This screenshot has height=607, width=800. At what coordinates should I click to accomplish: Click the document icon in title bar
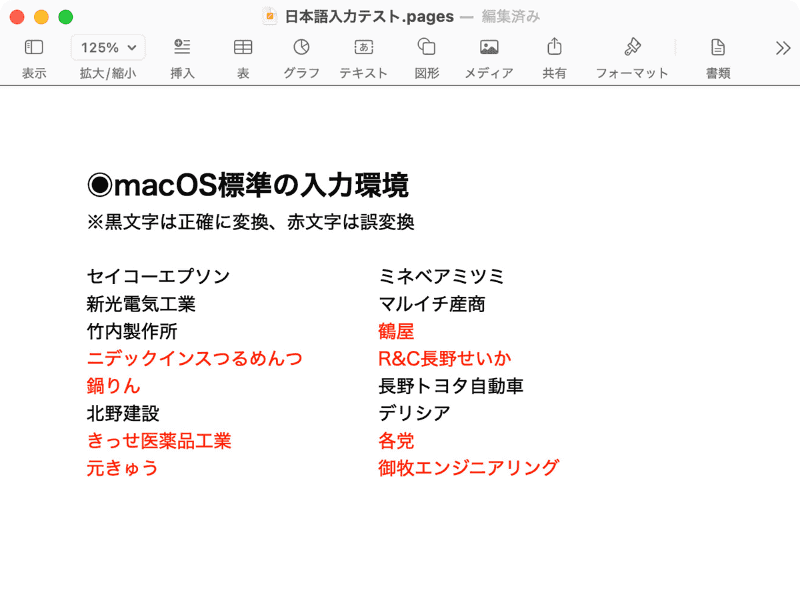click(269, 16)
